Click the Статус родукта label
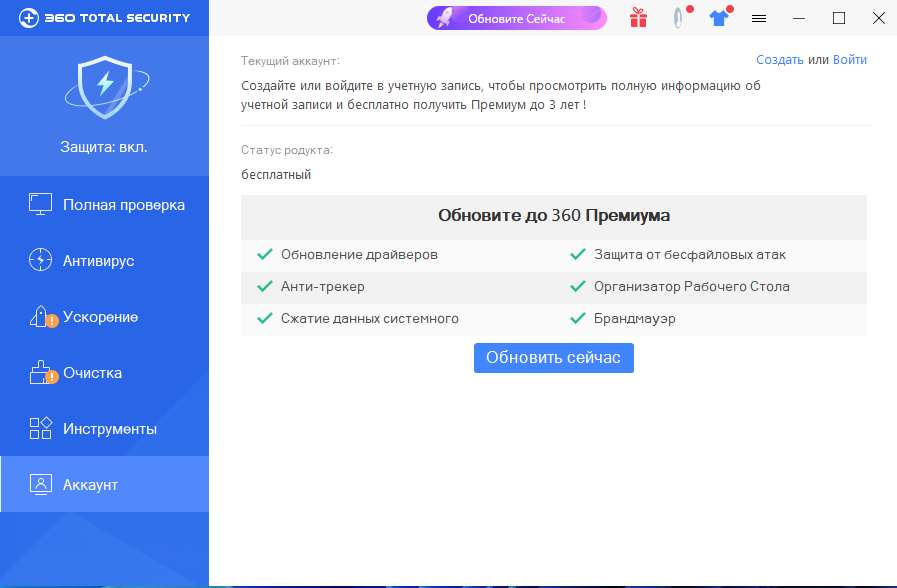The height and width of the screenshot is (588, 897). click(287, 150)
